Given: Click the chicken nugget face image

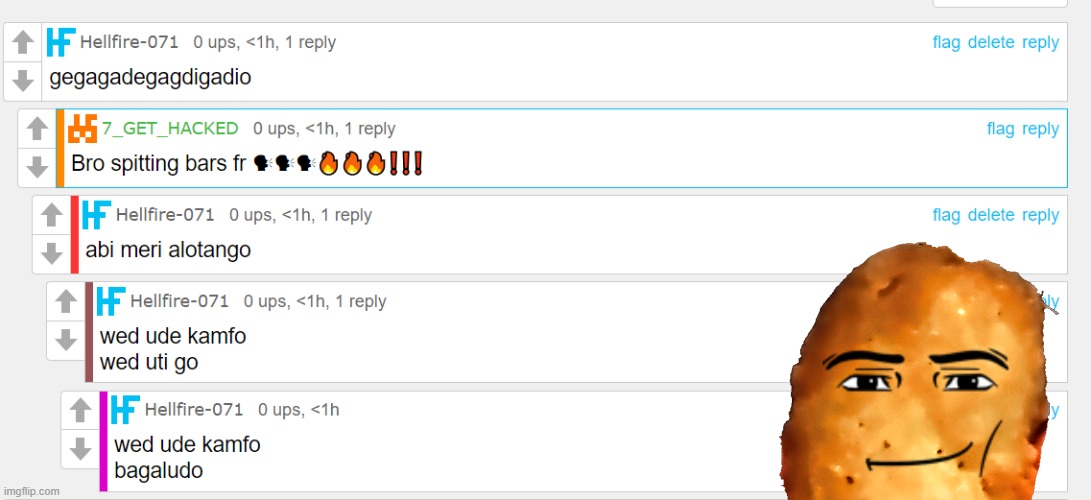Looking at the screenshot, I should (918, 373).
